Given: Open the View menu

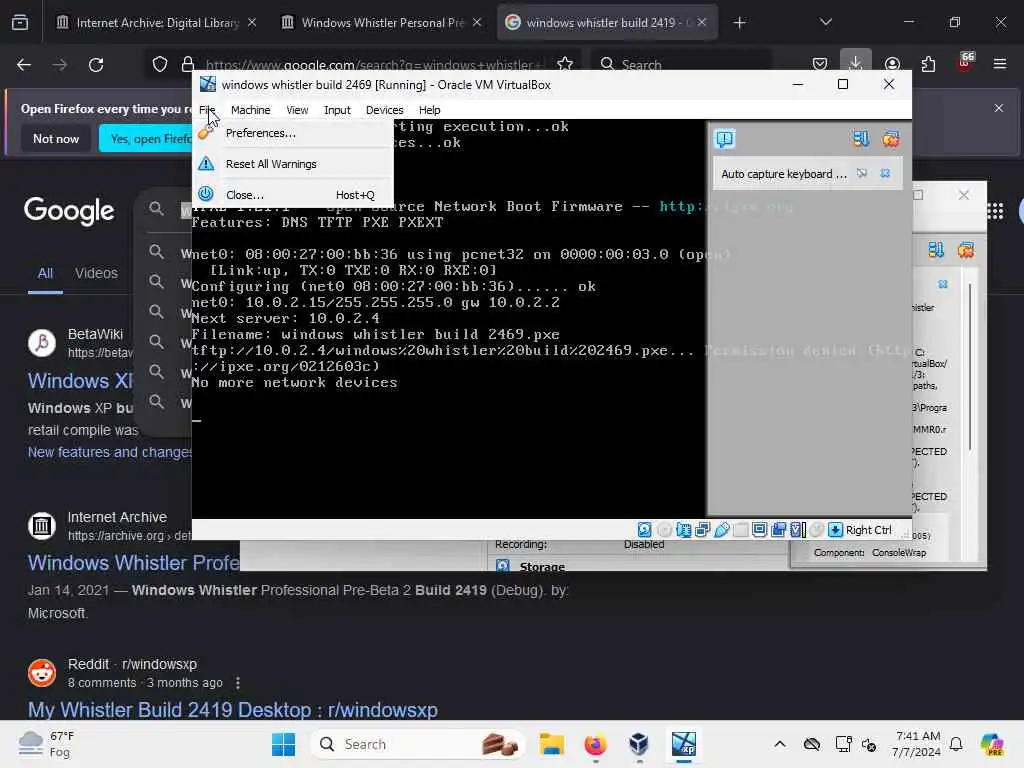Looking at the screenshot, I should pos(297,110).
